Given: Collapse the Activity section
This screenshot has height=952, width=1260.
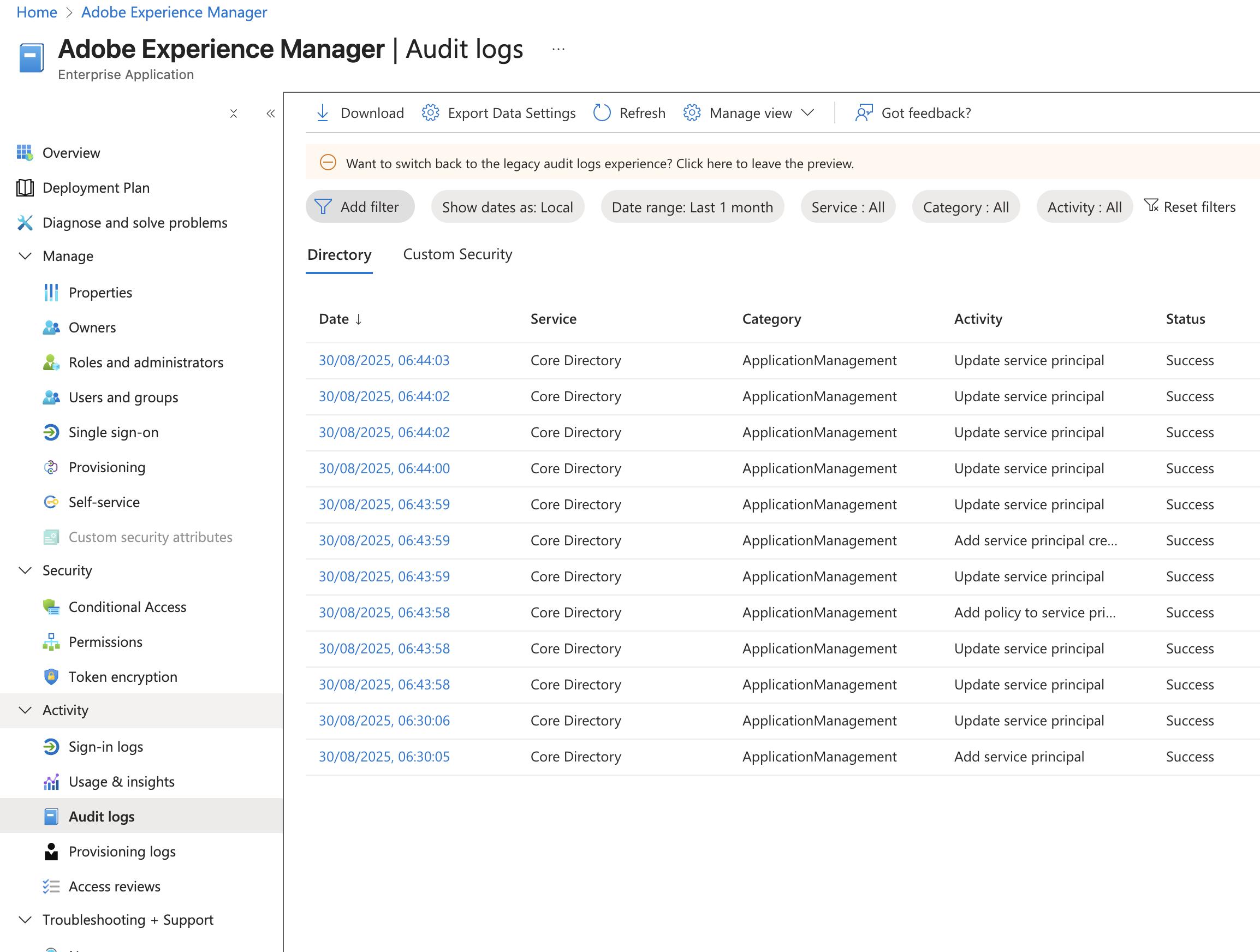Looking at the screenshot, I should pyautogui.click(x=25, y=710).
